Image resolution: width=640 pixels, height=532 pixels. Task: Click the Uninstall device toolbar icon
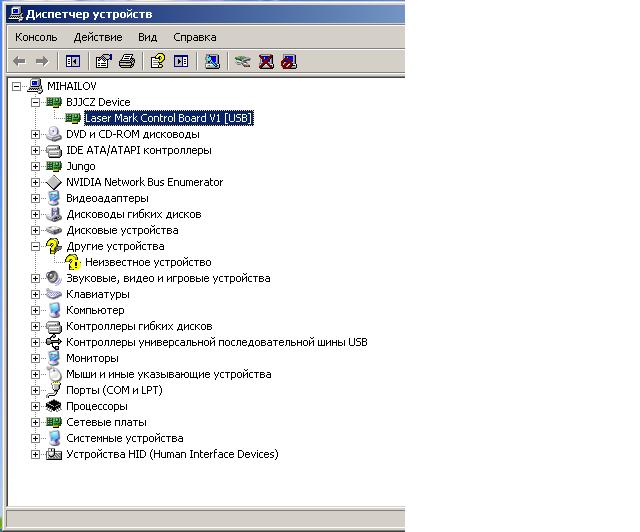[x=266, y=62]
